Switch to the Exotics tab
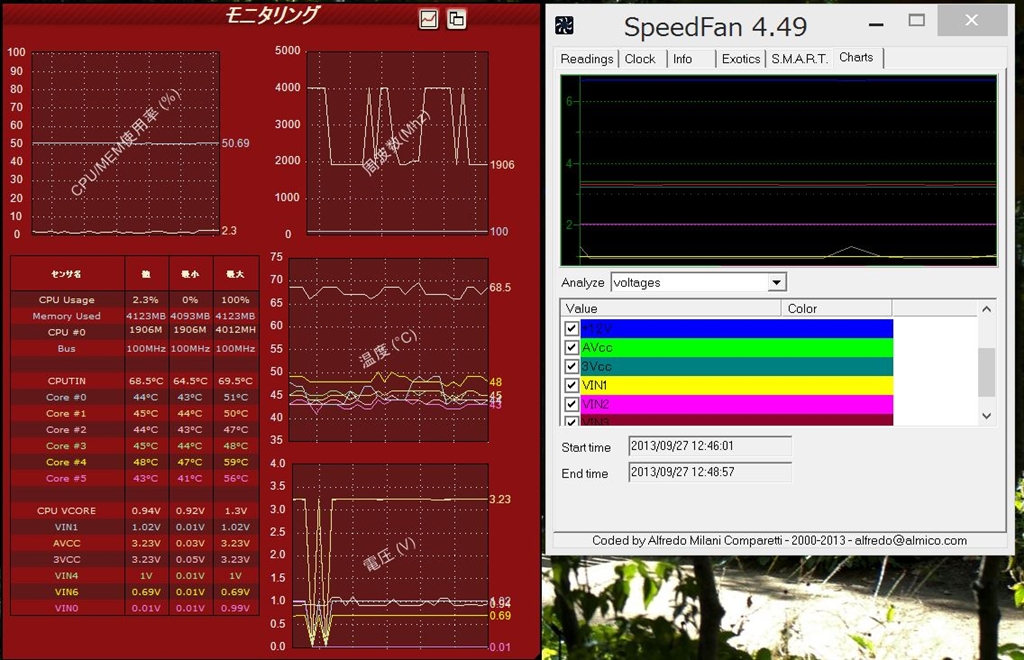Viewport: 1024px width, 660px height. [x=741, y=59]
